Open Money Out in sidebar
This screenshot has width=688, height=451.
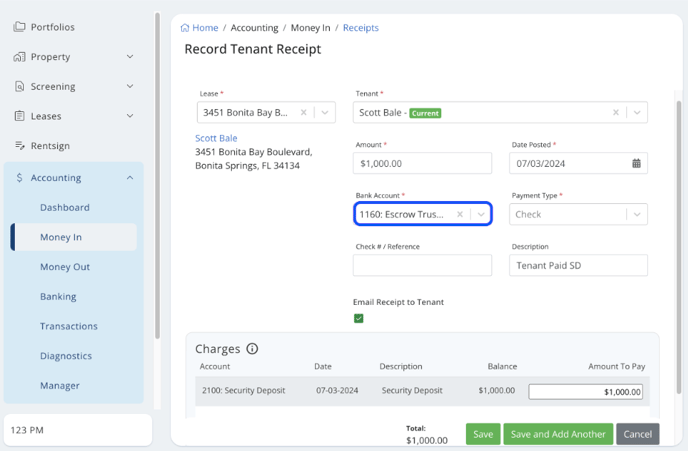click(x=65, y=267)
